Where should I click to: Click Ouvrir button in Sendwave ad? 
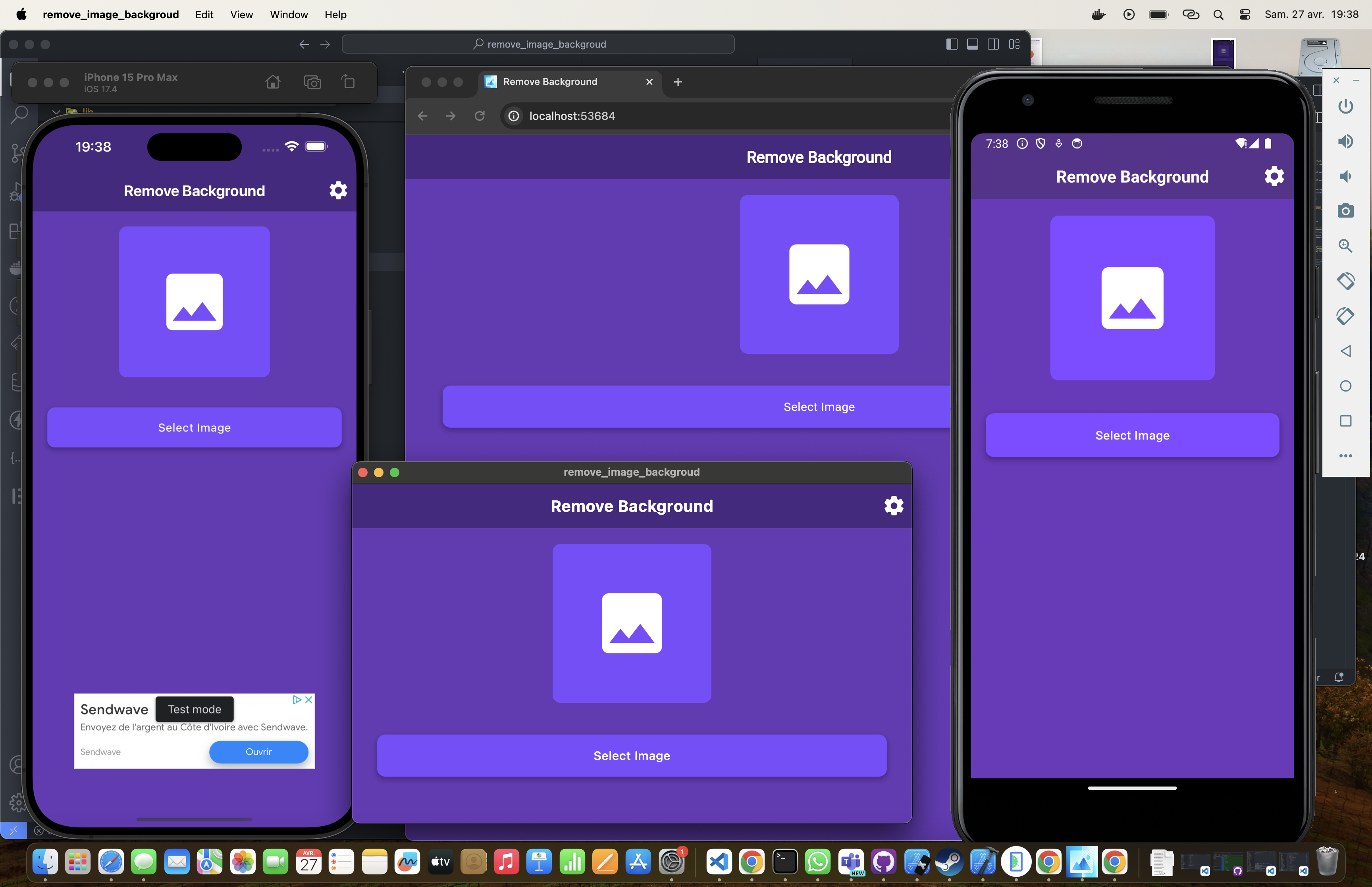coord(258,752)
